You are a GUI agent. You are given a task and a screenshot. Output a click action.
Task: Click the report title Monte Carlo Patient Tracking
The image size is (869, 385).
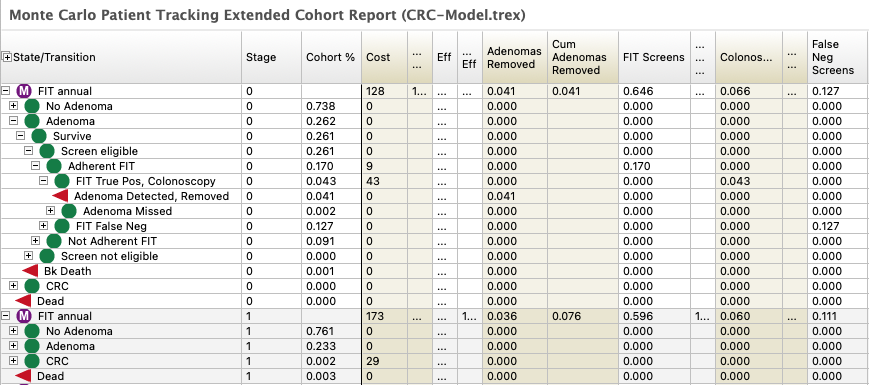click(x=268, y=15)
